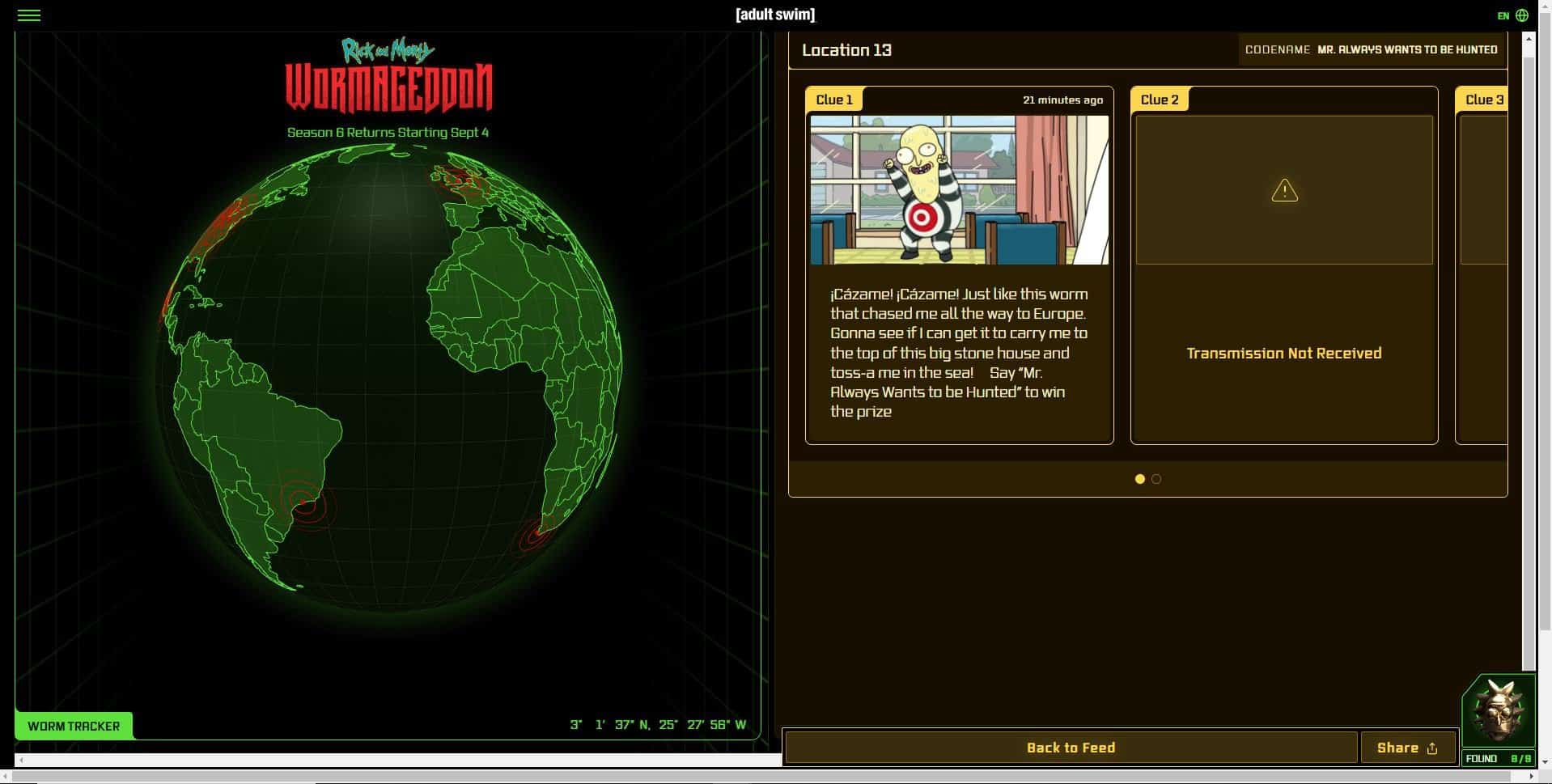
Task: Click the golden worm head trophy icon
Action: [1499, 711]
